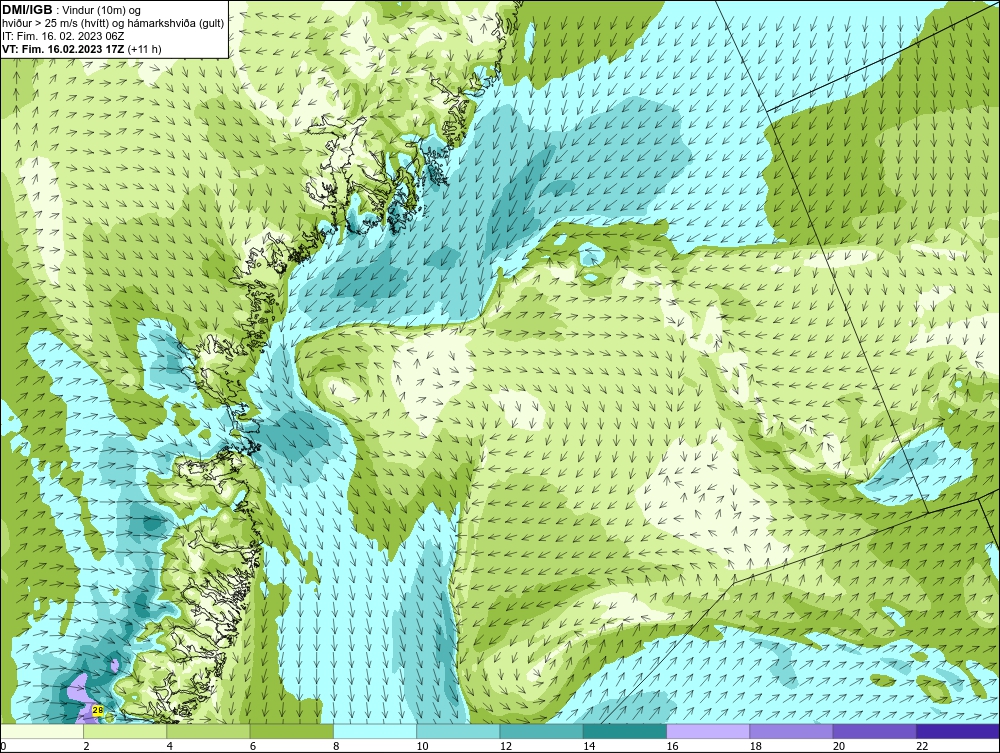Select the 8–10 m/s light cyan legend swatch

coord(375,731)
